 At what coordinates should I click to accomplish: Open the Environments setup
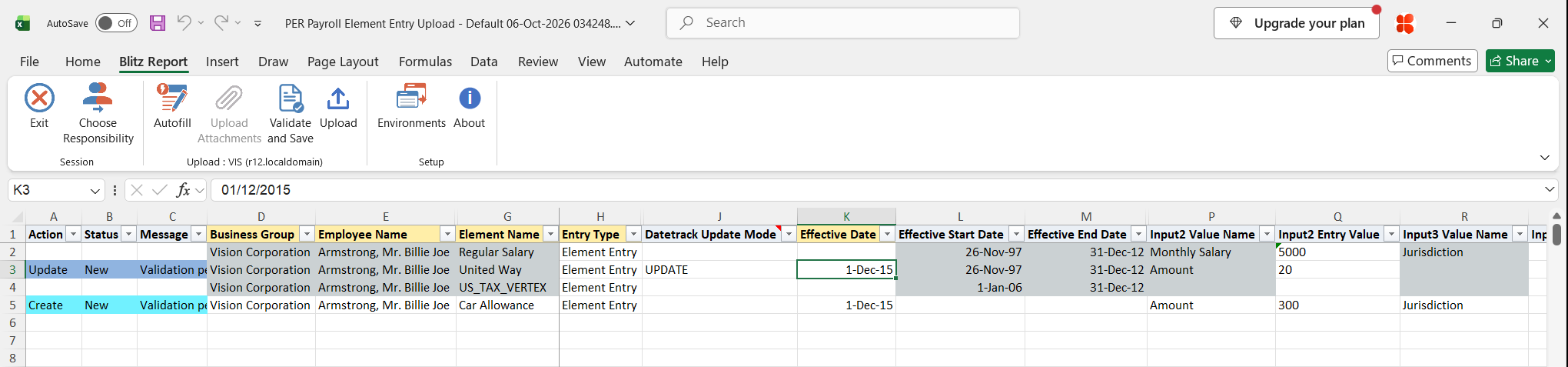pyautogui.click(x=411, y=106)
